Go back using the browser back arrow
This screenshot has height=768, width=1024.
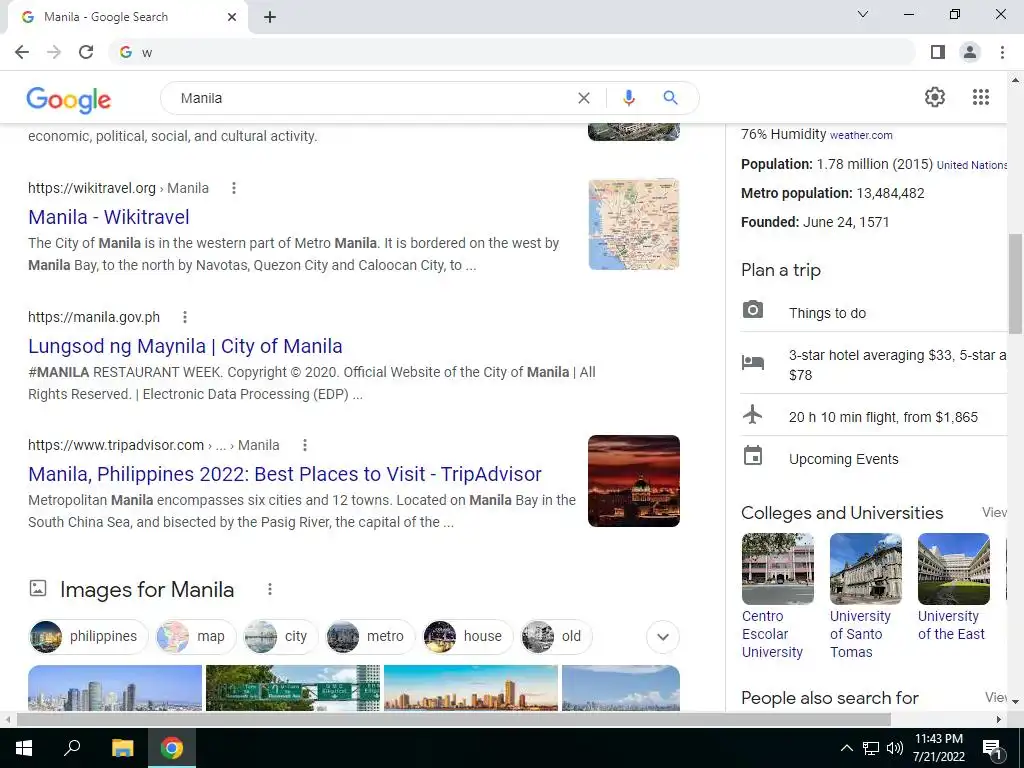[x=22, y=52]
